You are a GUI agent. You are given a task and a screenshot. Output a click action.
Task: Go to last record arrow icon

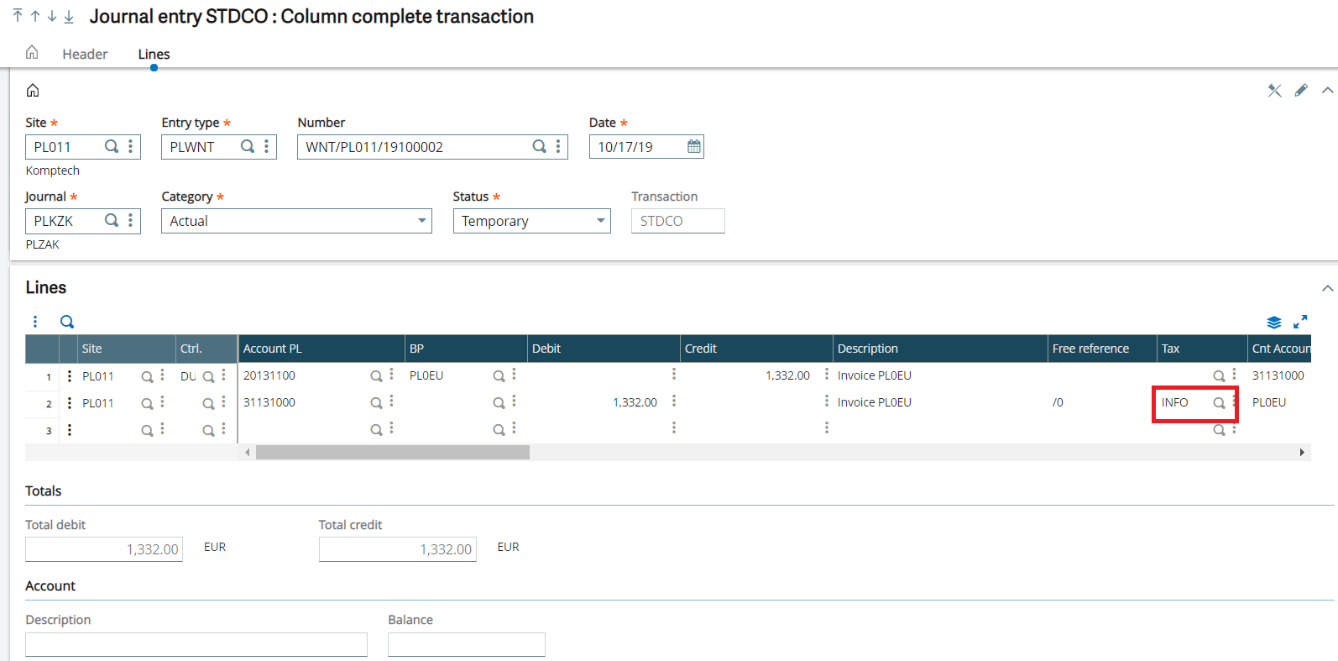click(69, 17)
